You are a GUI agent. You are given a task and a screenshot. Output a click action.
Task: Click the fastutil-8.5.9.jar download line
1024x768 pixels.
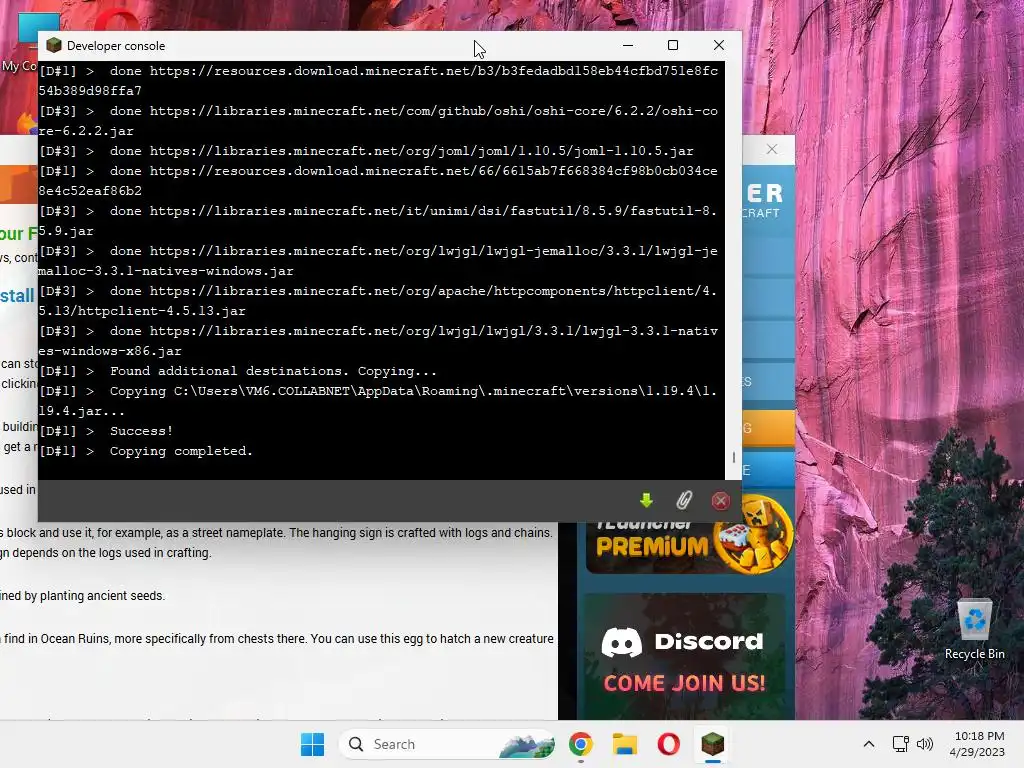click(378, 221)
